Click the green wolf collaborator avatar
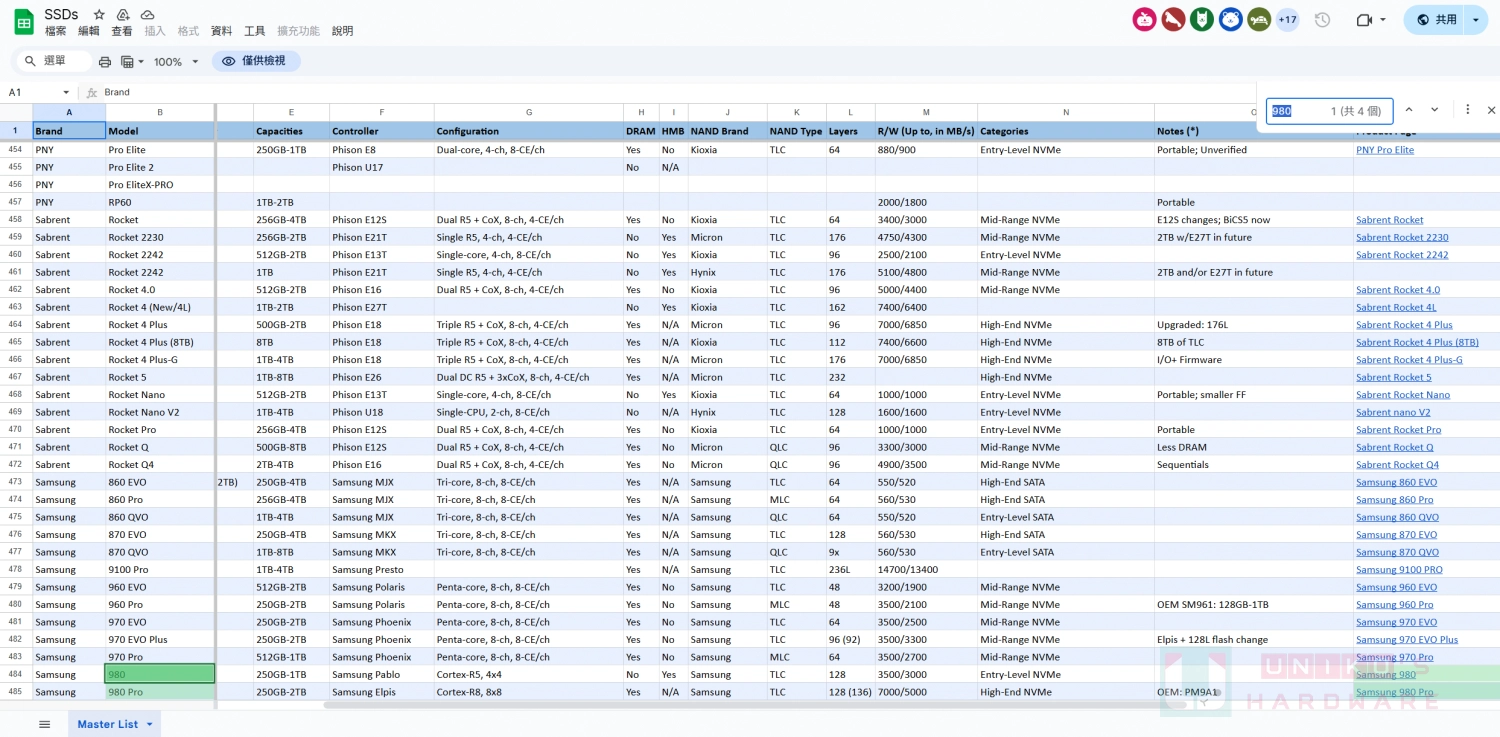Image resolution: width=1500 pixels, height=737 pixels. coord(1202,19)
